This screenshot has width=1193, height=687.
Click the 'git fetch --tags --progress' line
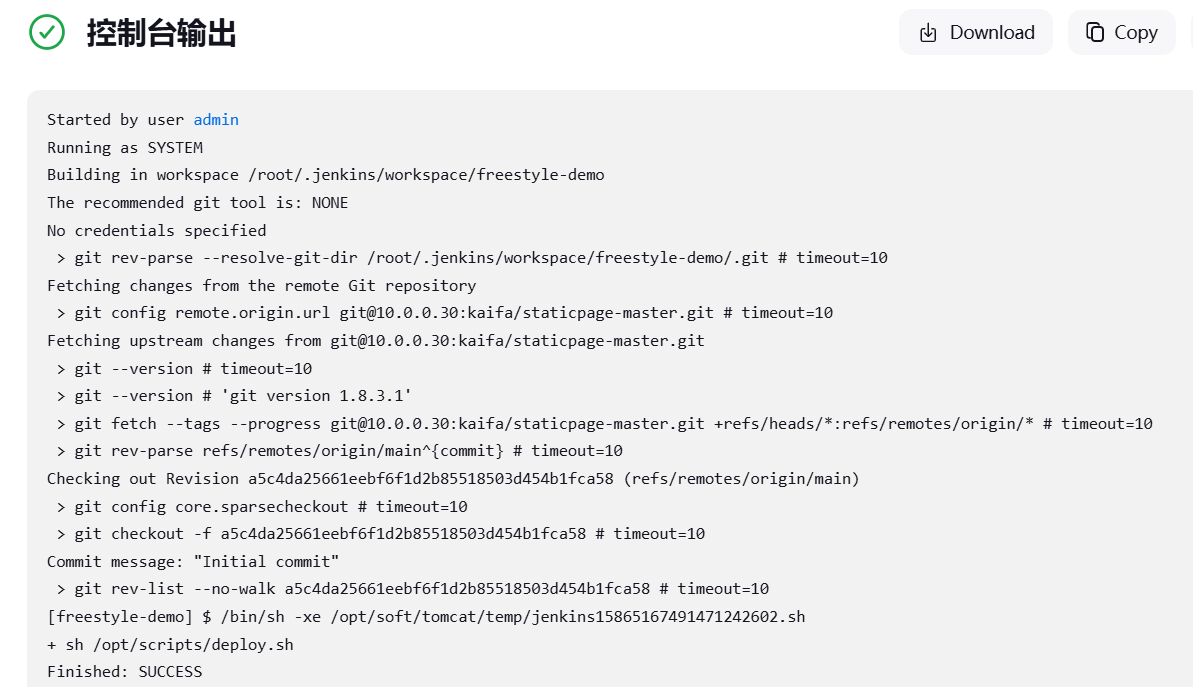coord(604,424)
